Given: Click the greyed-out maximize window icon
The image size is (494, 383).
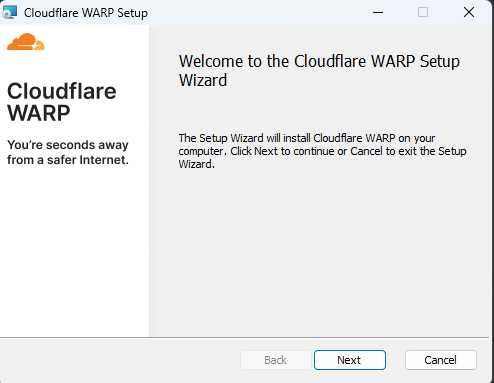Looking at the screenshot, I should click(x=423, y=13).
